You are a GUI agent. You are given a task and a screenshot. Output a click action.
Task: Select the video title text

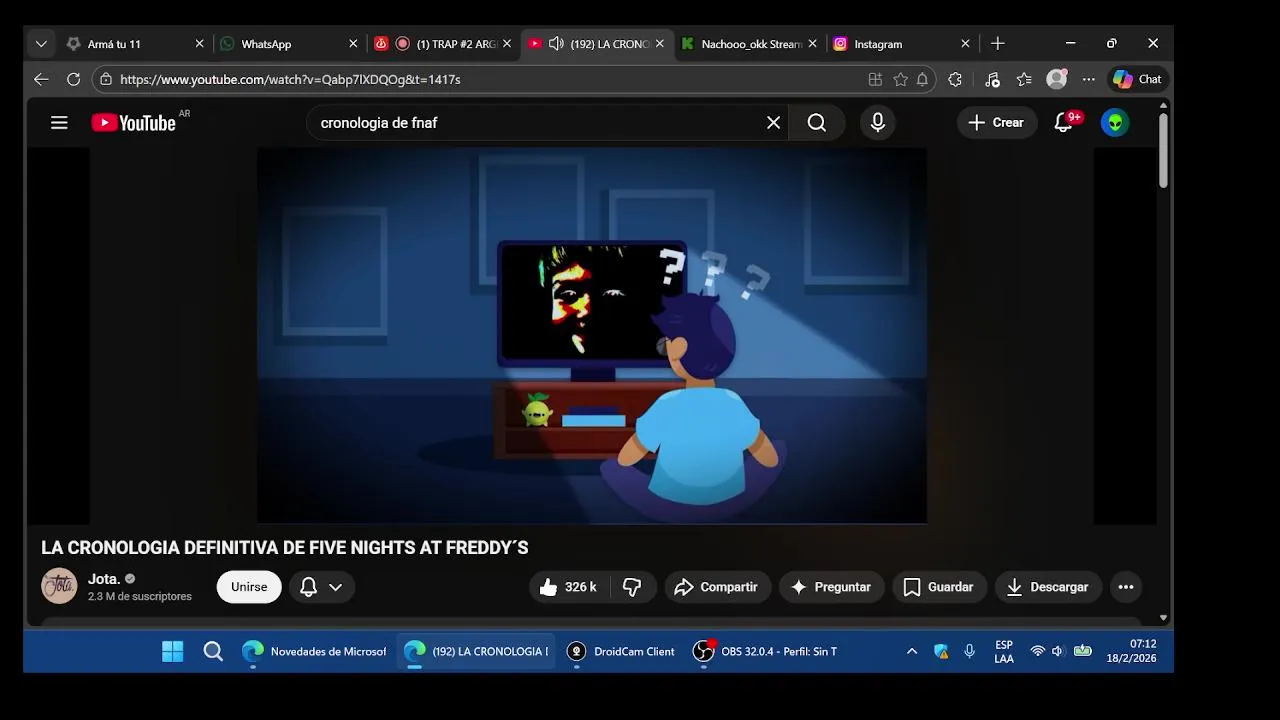(x=284, y=548)
